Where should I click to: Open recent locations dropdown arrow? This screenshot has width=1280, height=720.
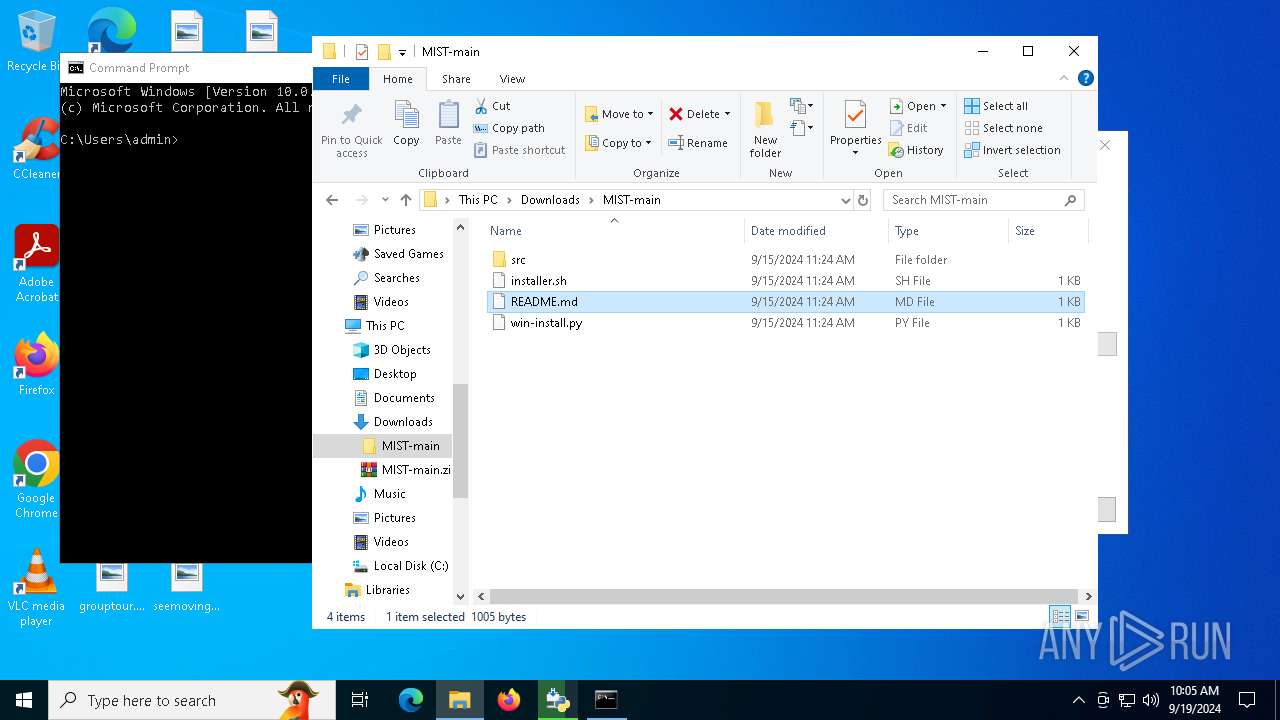385,200
